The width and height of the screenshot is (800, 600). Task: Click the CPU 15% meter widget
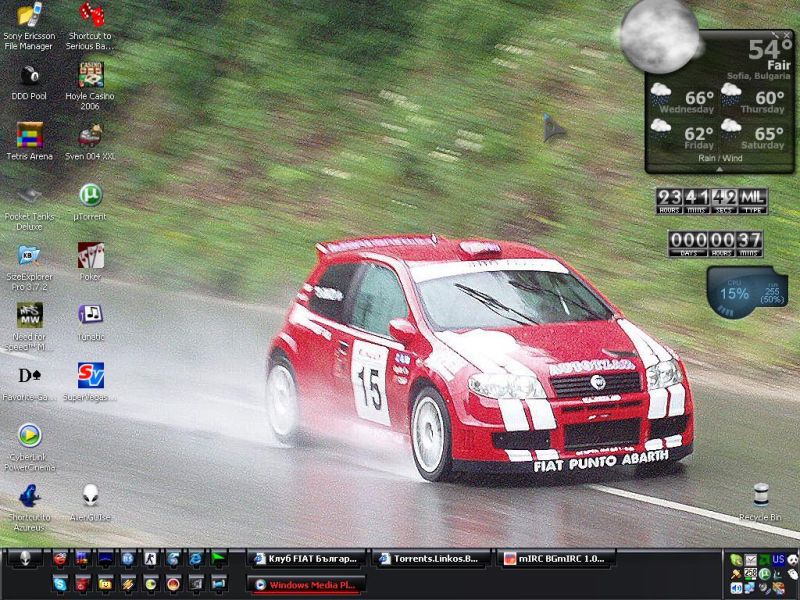pyautogui.click(x=735, y=292)
